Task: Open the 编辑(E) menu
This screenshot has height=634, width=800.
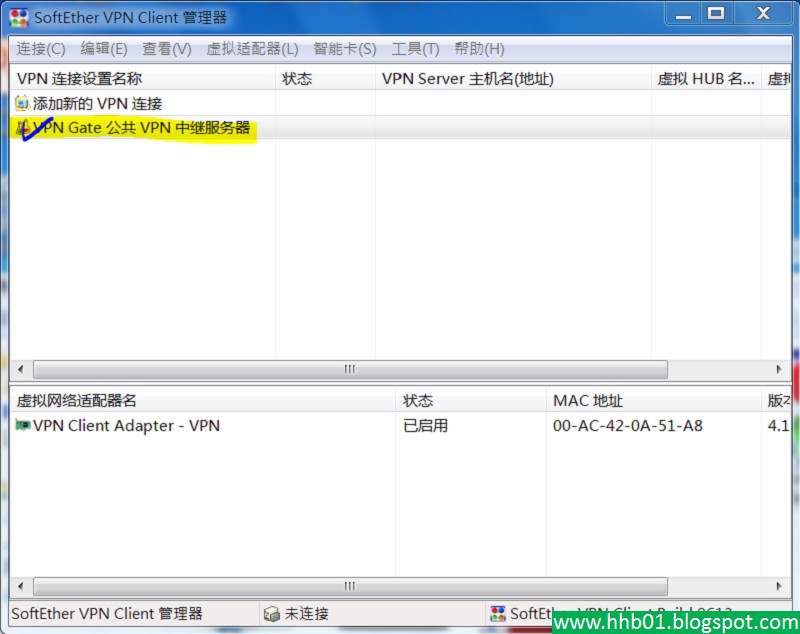Action: (x=104, y=49)
